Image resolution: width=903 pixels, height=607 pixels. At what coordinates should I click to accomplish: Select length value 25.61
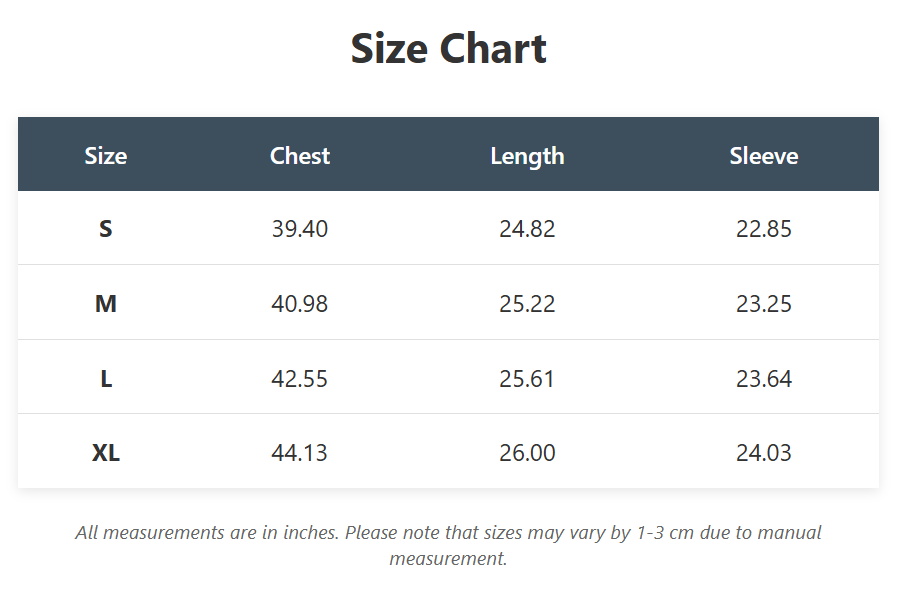tap(527, 379)
